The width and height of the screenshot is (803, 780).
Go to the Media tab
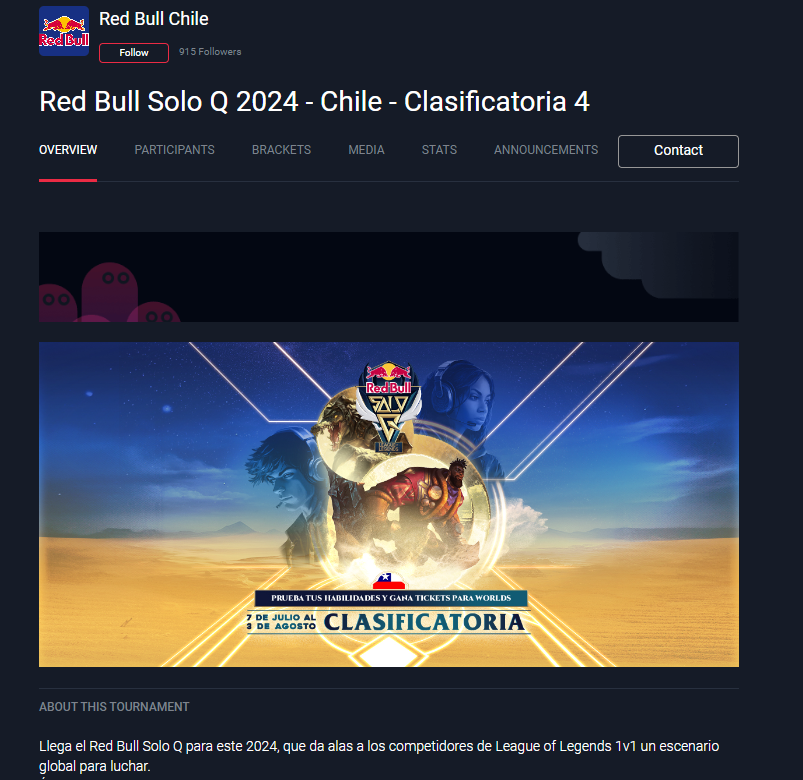click(366, 150)
